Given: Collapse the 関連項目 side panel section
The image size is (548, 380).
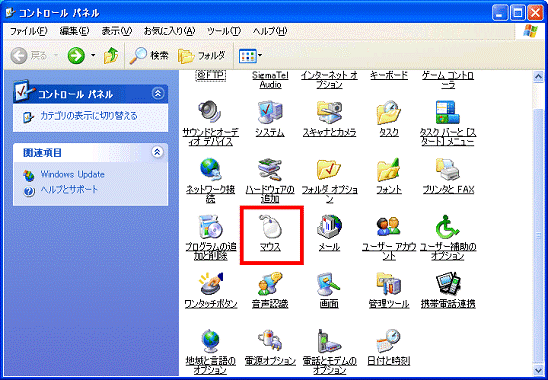Looking at the screenshot, I should (x=157, y=152).
